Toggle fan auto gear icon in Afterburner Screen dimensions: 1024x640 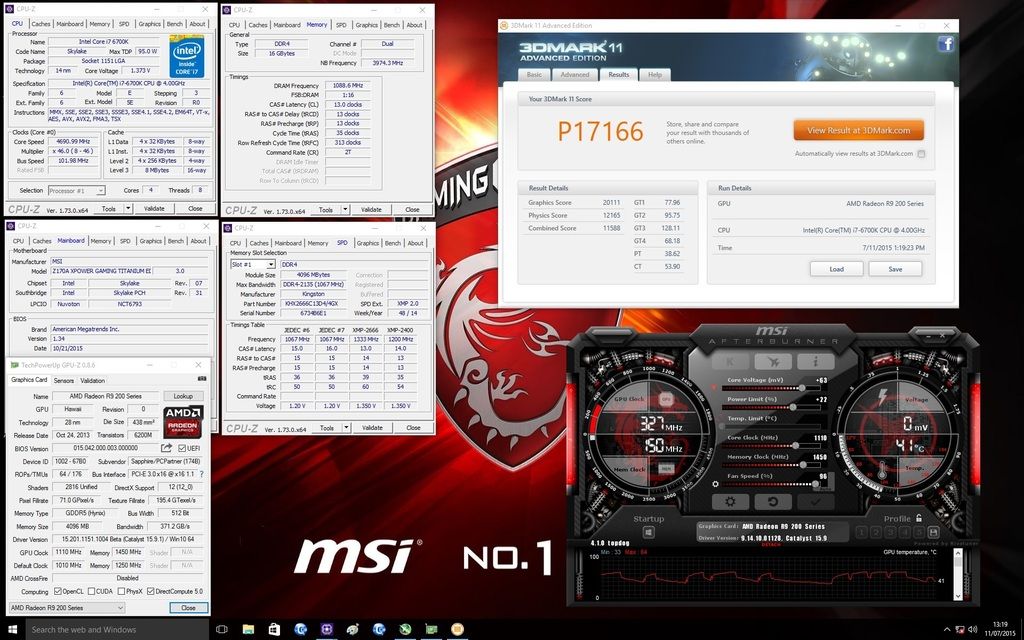click(x=715, y=484)
